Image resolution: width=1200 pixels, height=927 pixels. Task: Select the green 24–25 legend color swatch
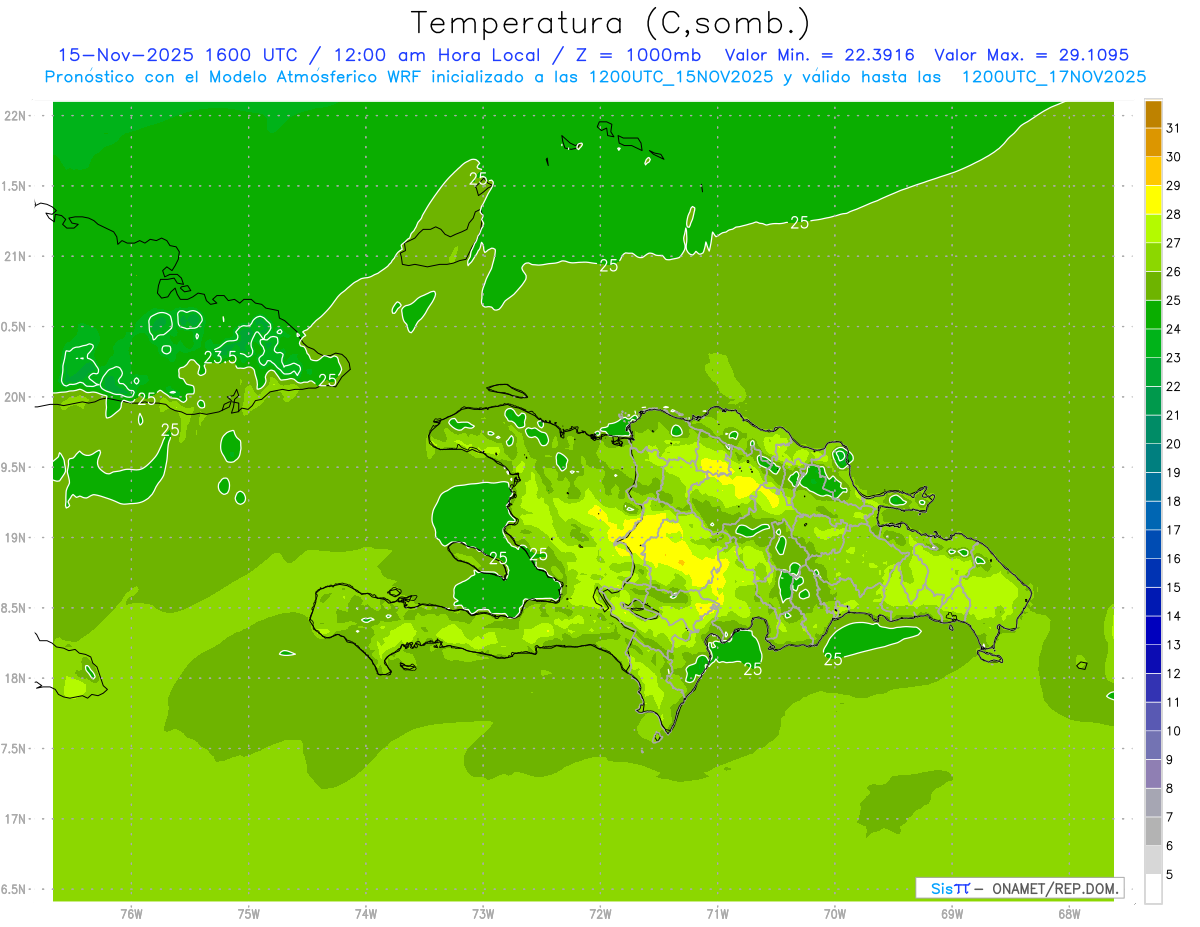[x=1153, y=315]
